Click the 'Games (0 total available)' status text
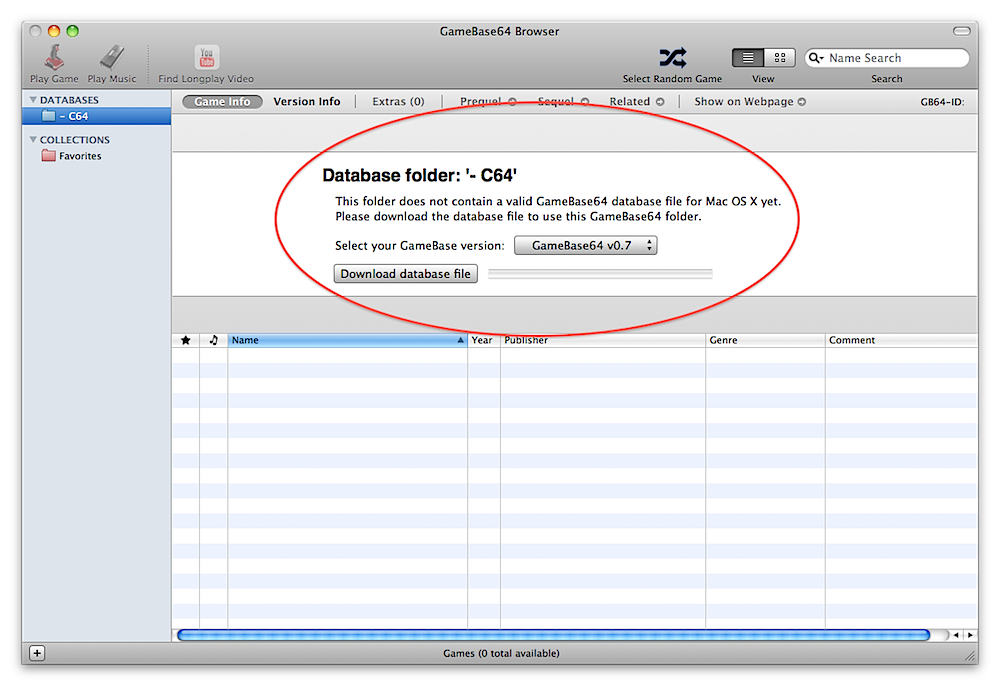The height and width of the screenshot is (686, 1000). click(x=501, y=653)
